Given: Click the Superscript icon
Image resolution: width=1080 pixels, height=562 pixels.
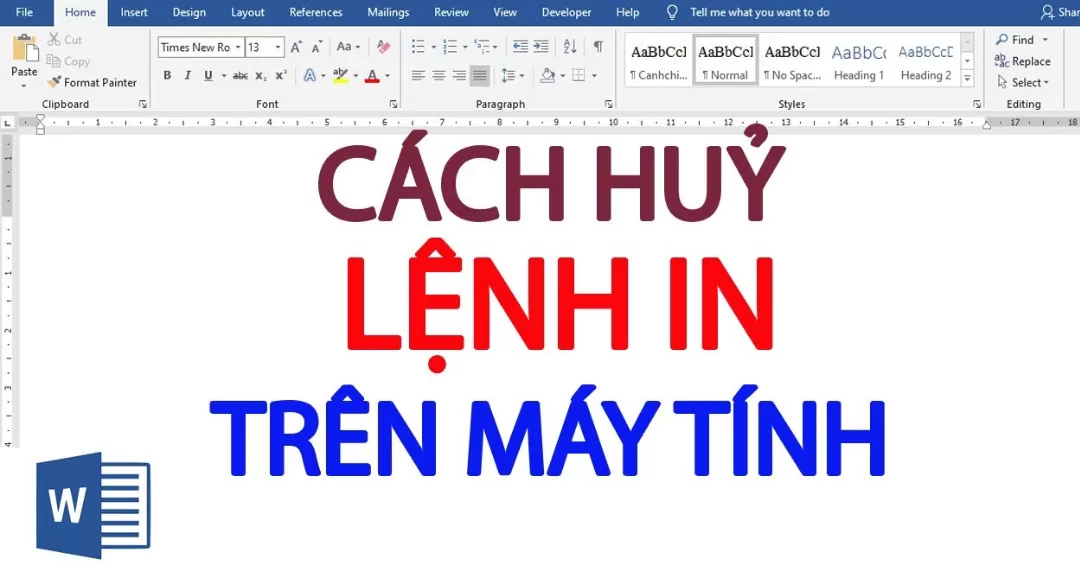Looking at the screenshot, I should [x=281, y=76].
